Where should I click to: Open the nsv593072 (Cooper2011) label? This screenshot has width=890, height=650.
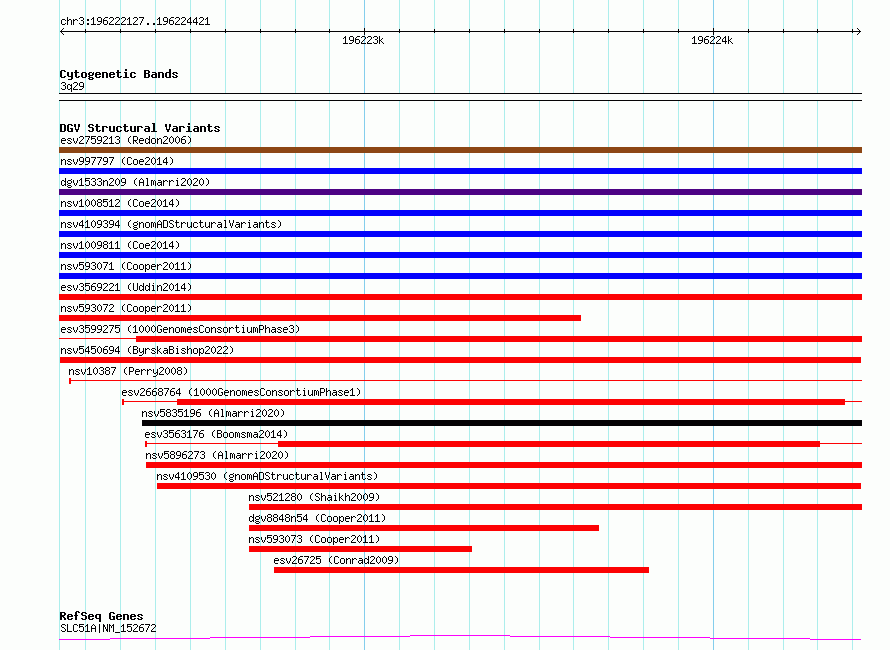tap(126, 308)
